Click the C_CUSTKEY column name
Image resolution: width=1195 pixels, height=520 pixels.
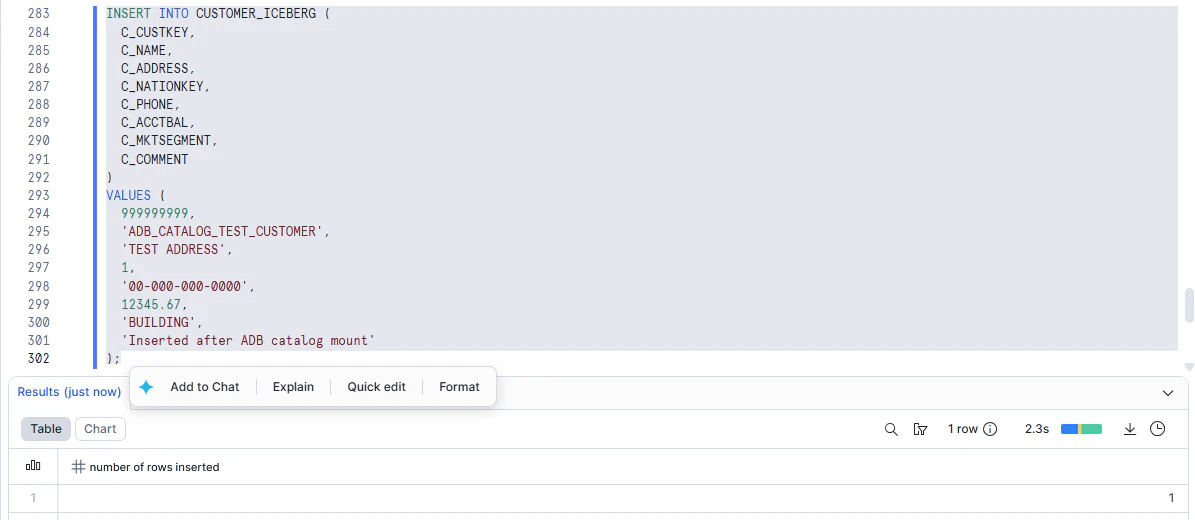click(x=156, y=32)
